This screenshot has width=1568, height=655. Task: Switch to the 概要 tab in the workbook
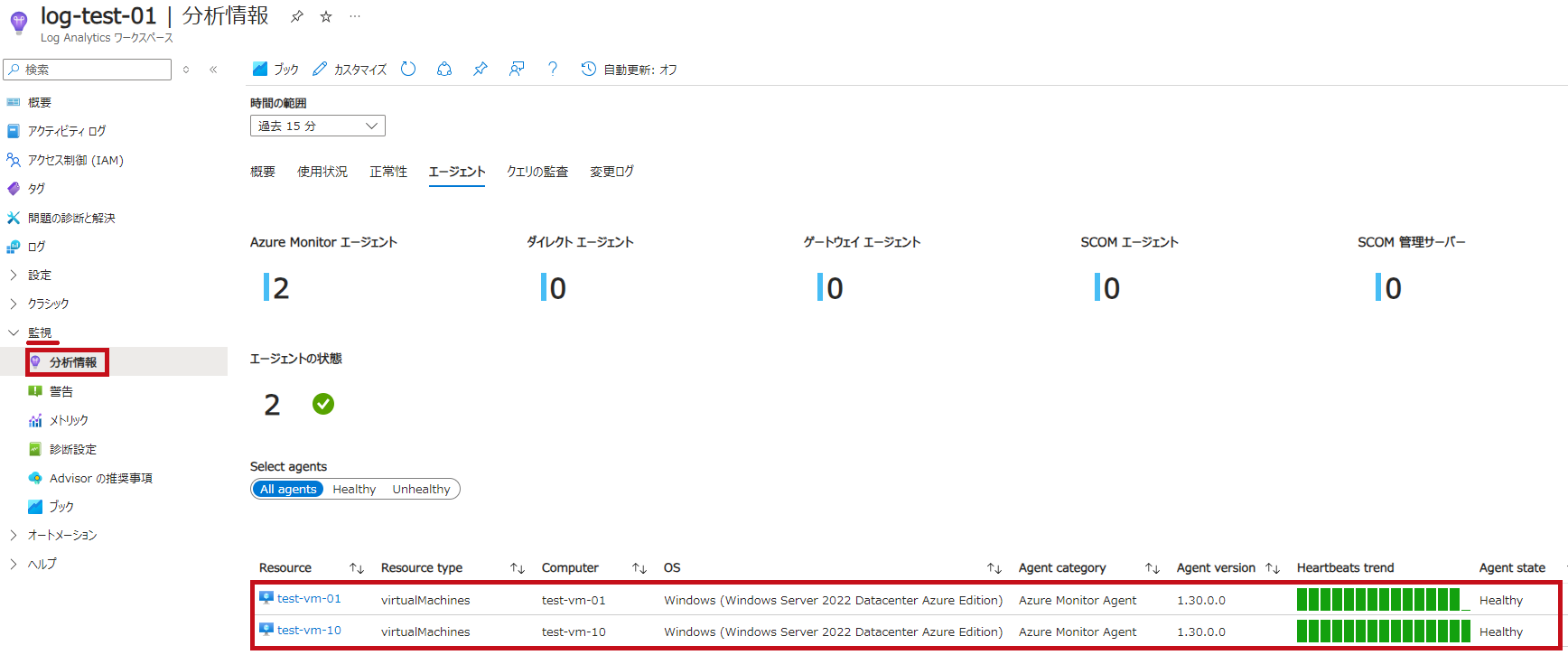[x=263, y=172]
